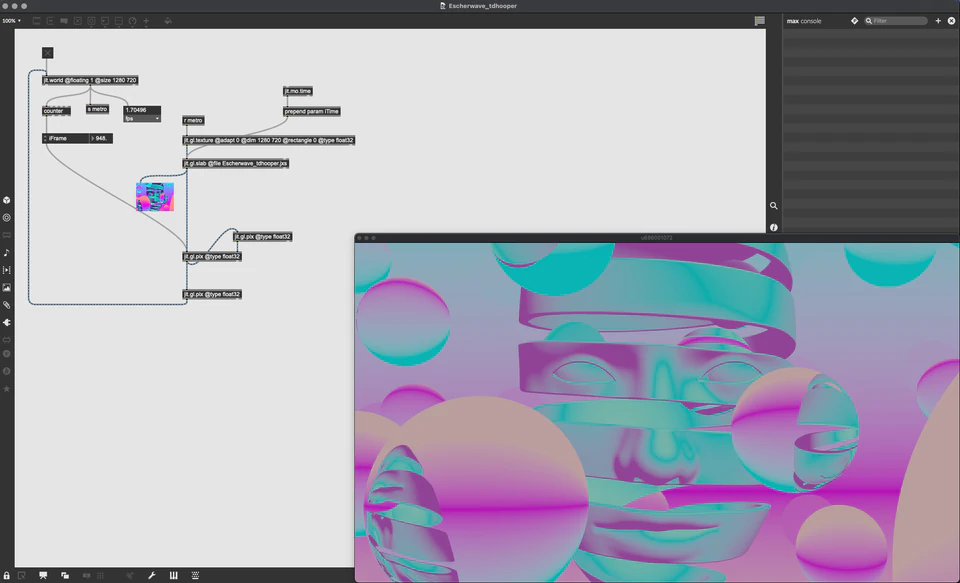Image resolution: width=960 pixels, height=583 pixels.
Task: Select the r metro object
Action: (x=193, y=121)
